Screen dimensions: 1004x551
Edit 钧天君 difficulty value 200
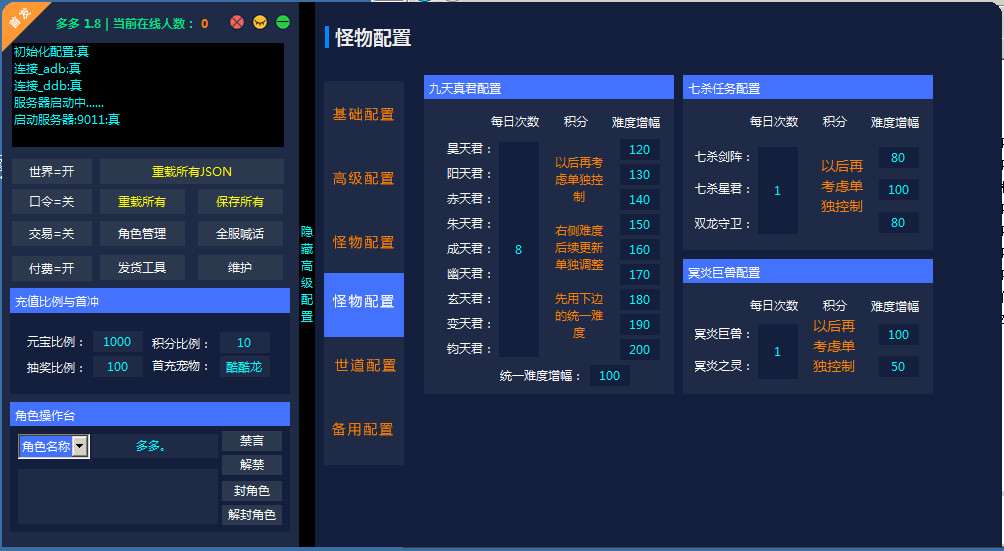640,349
